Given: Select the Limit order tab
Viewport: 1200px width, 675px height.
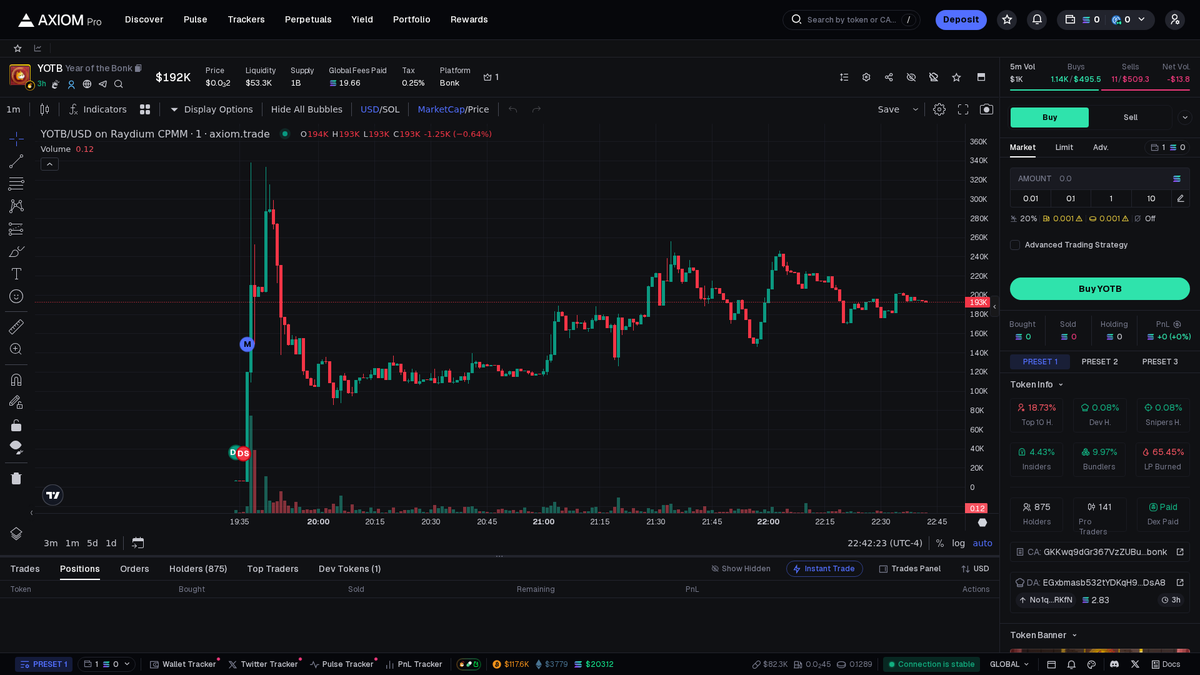Looking at the screenshot, I should [x=1064, y=147].
